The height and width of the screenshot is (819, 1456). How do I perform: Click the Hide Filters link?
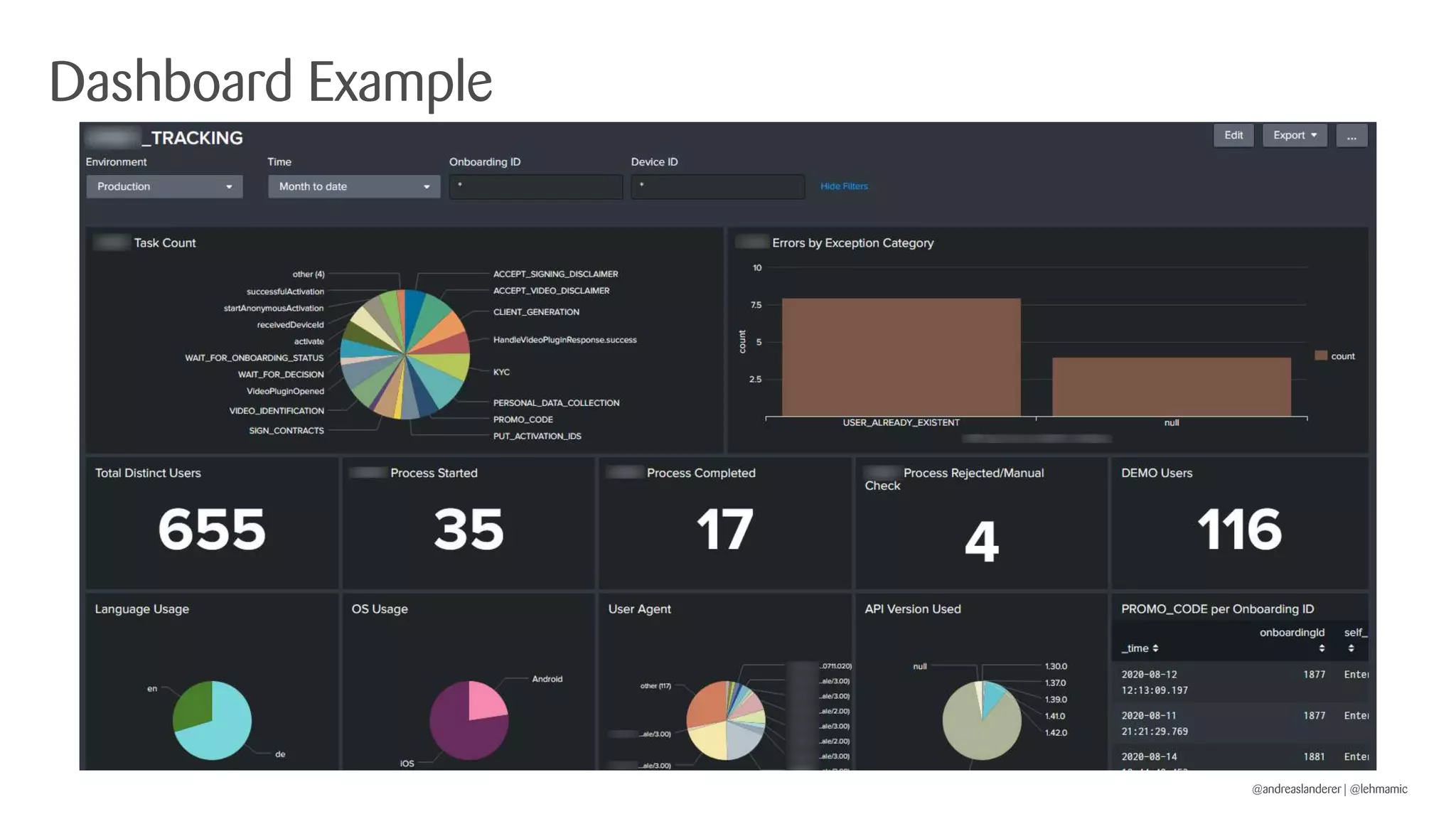844,186
